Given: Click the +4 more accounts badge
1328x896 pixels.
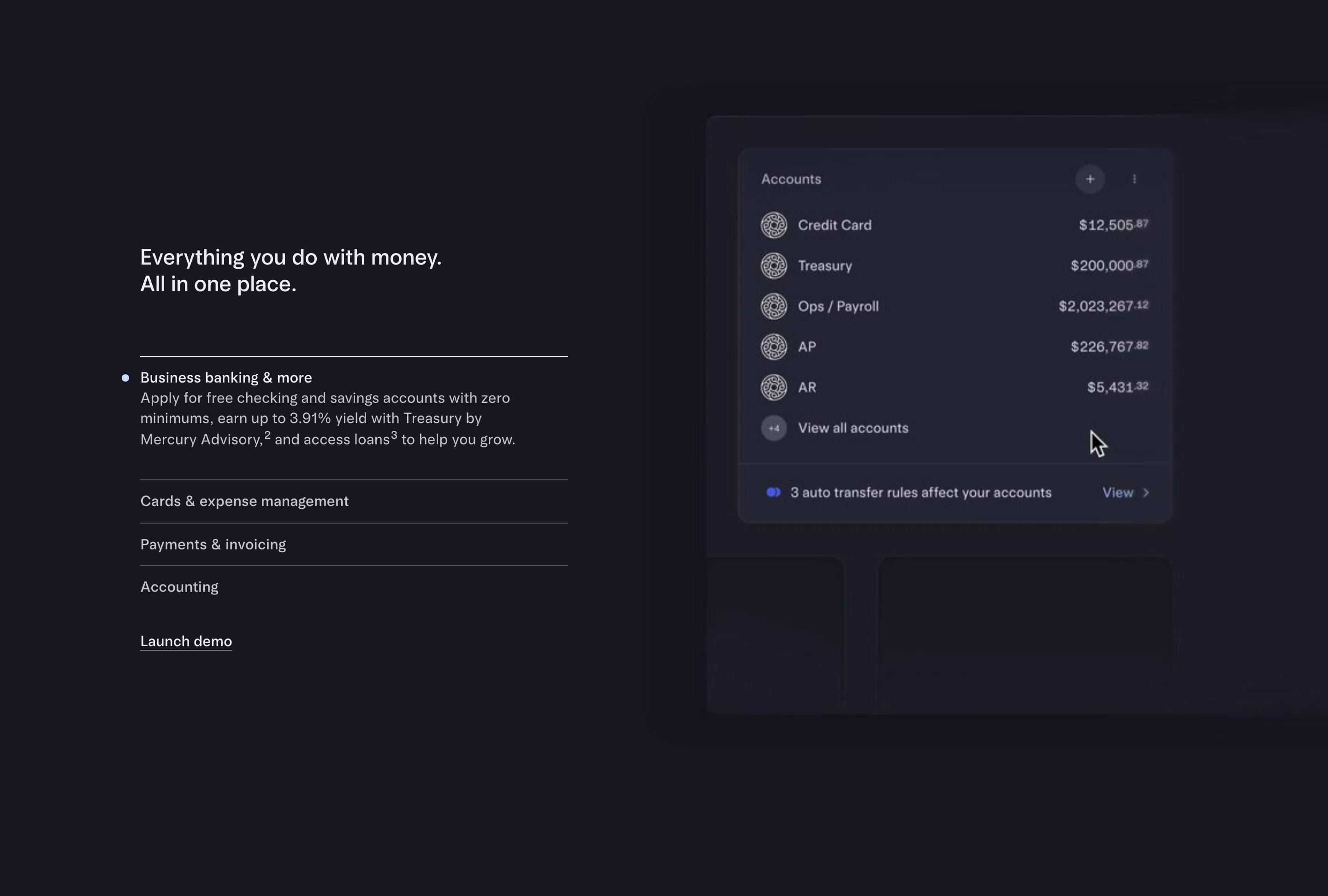Looking at the screenshot, I should click(x=774, y=428).
